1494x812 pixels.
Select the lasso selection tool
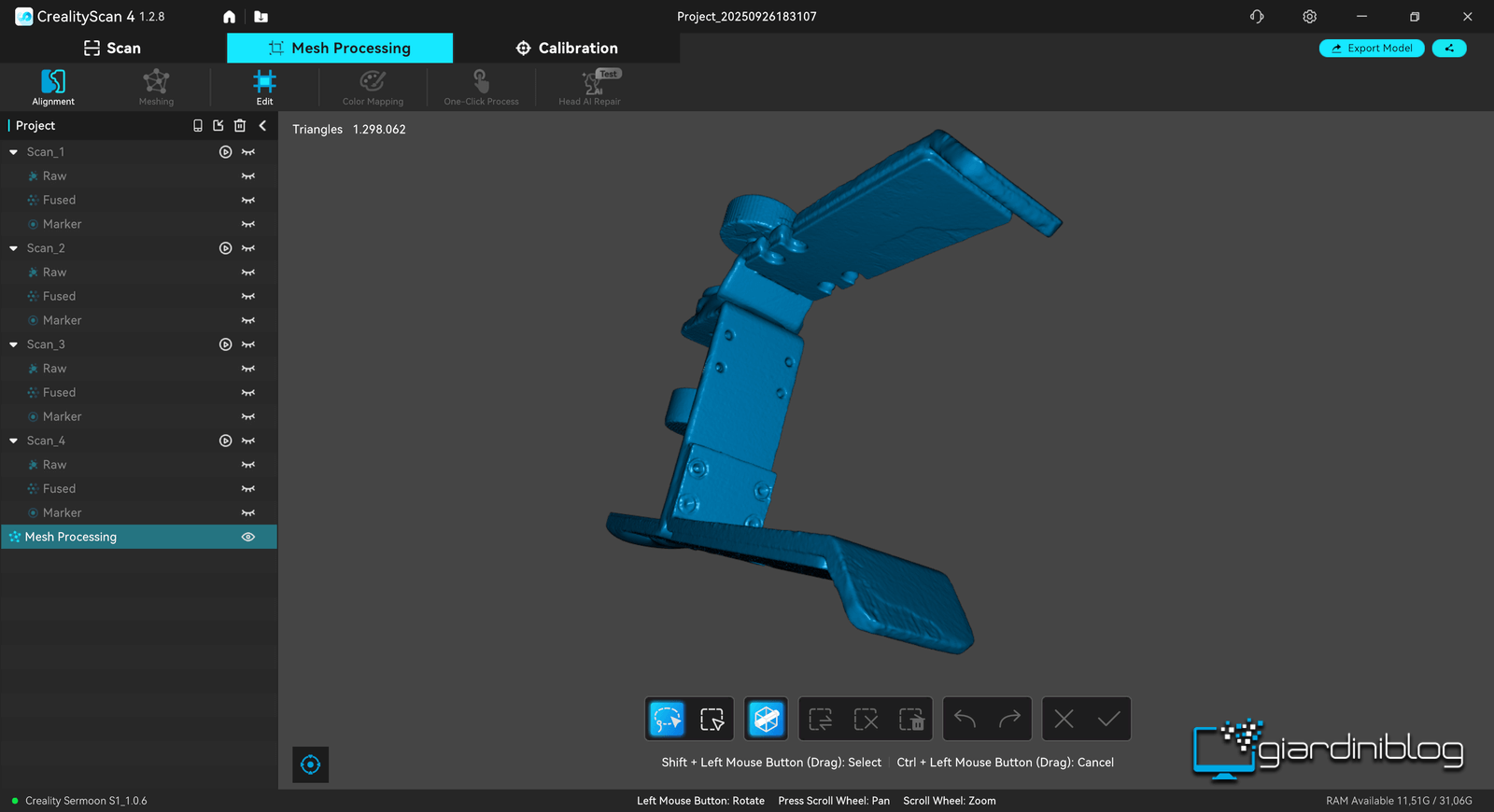pyautogui.click(x=667, y=719)
